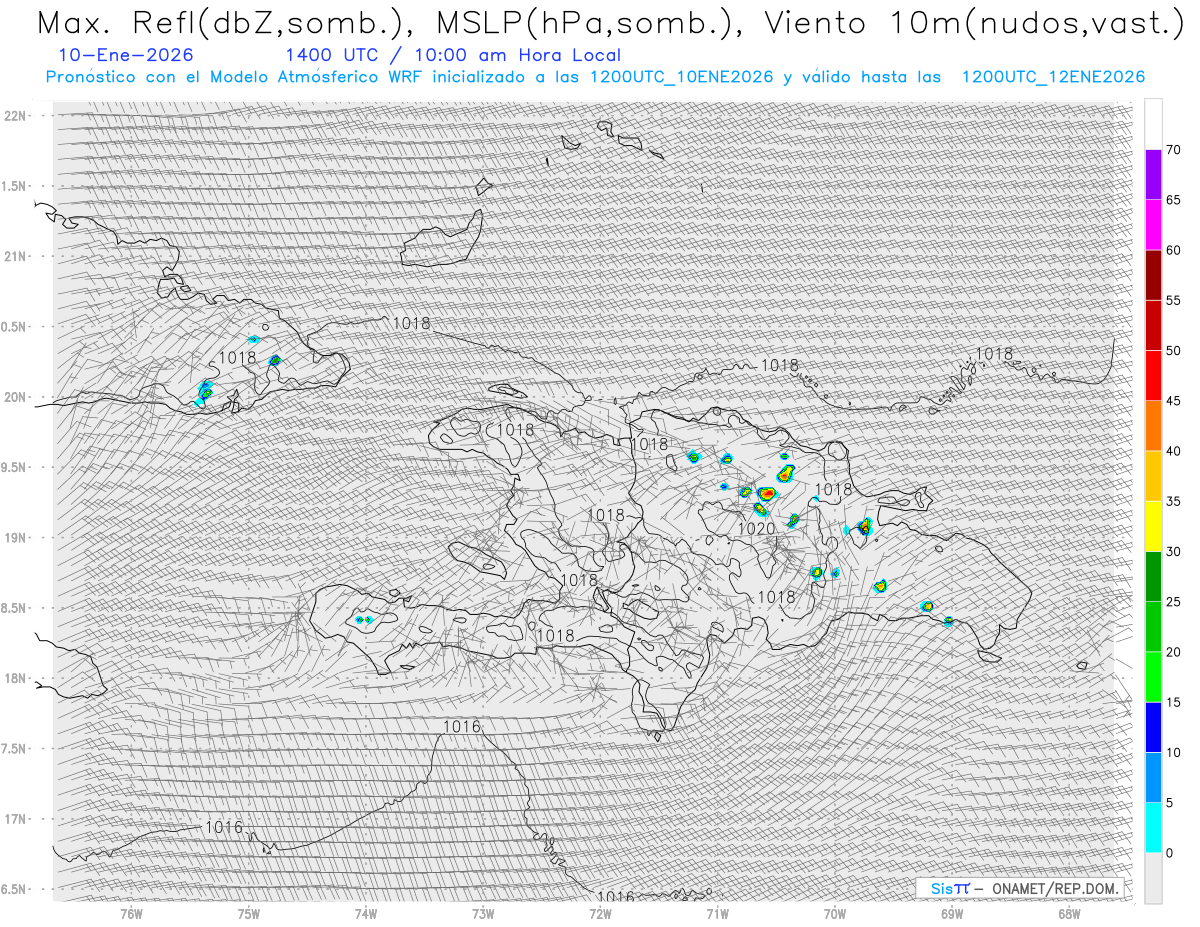Click the '18N' latitude label
1200x927 pixels.
point(16,678)
